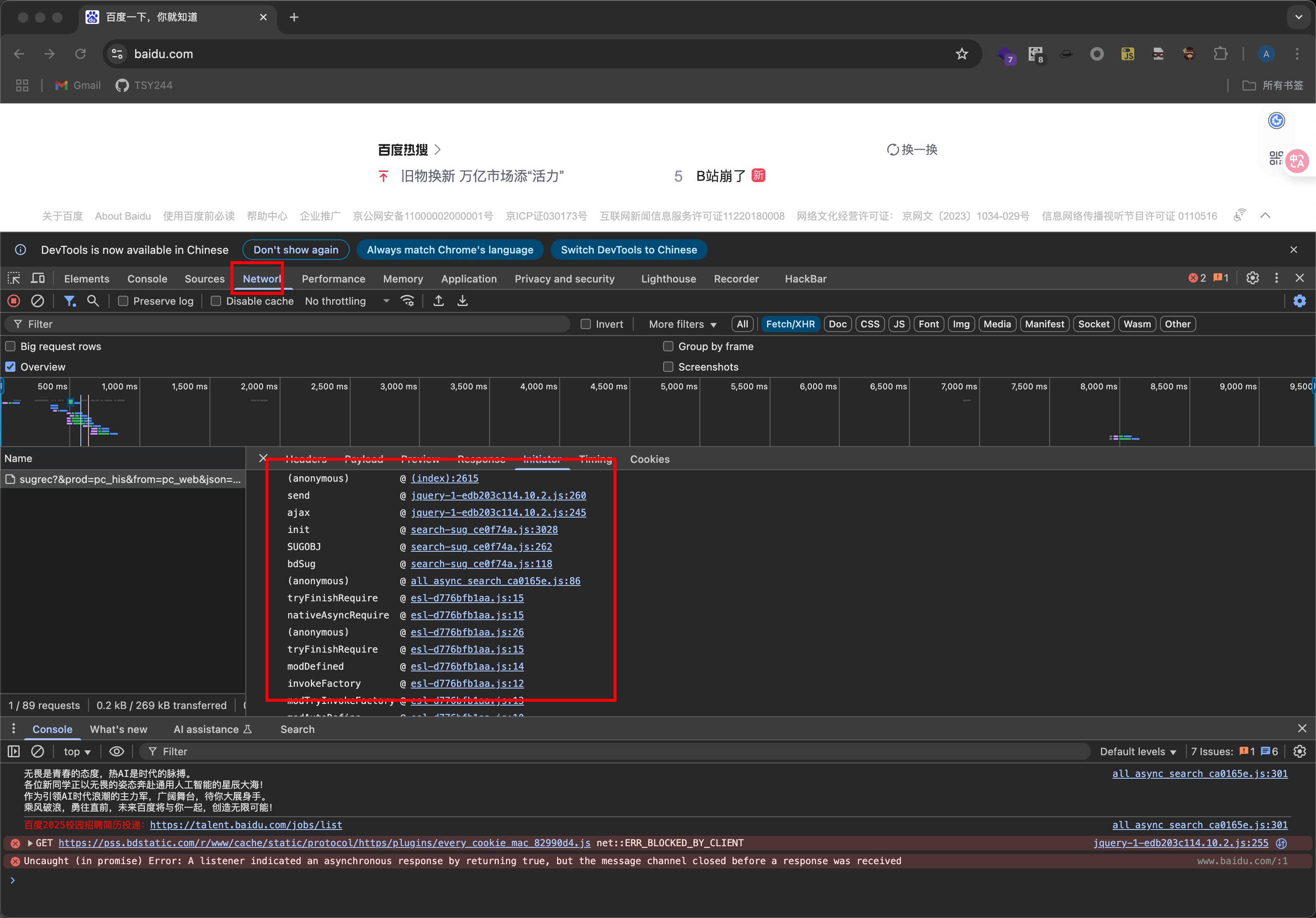Screen dimensions: 1316x918
Task: Enable the Preserve log checkbox
Action: 123,301
